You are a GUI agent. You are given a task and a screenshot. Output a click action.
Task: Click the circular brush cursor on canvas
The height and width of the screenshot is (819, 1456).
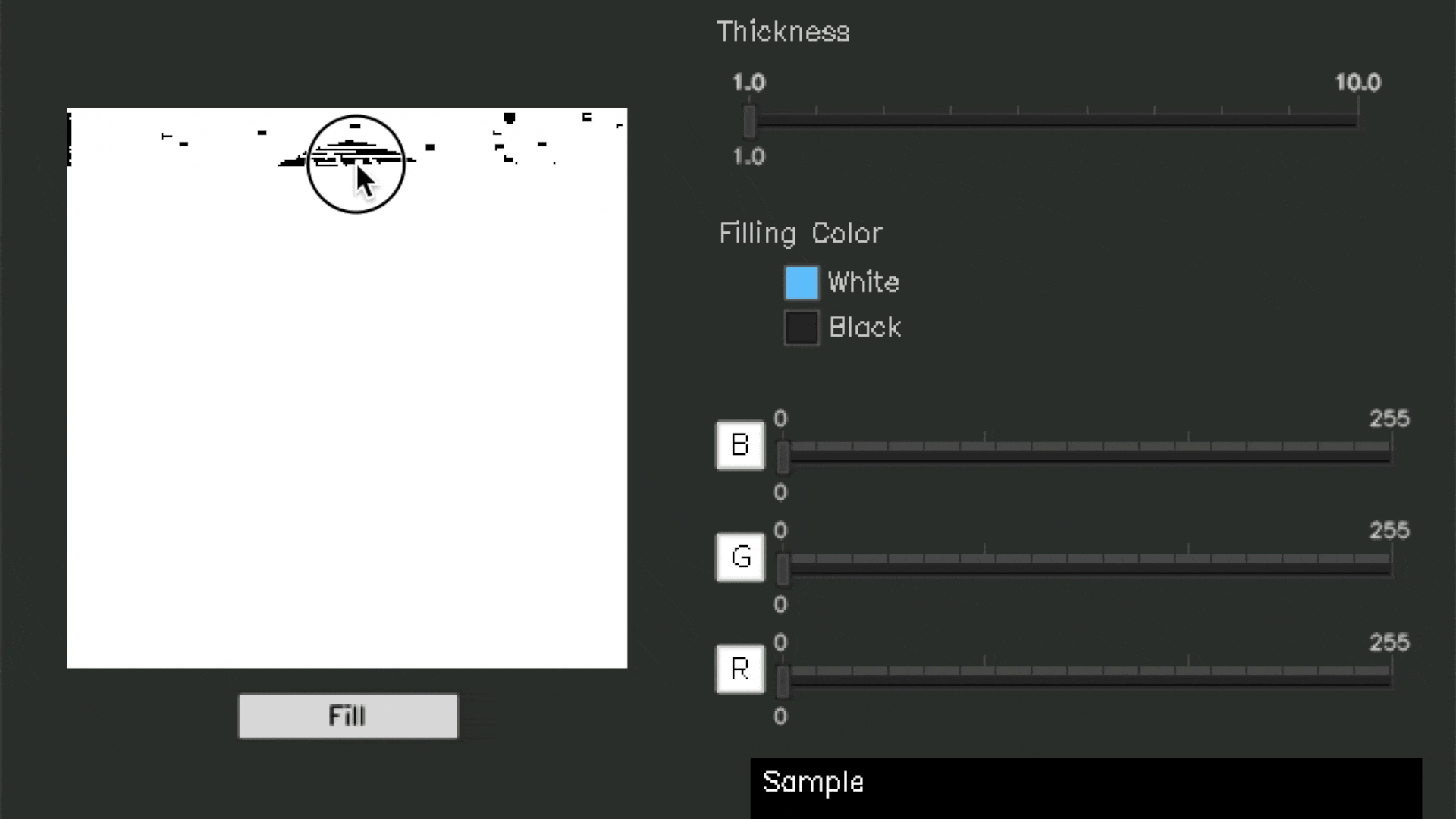click(x=356, y=163)
